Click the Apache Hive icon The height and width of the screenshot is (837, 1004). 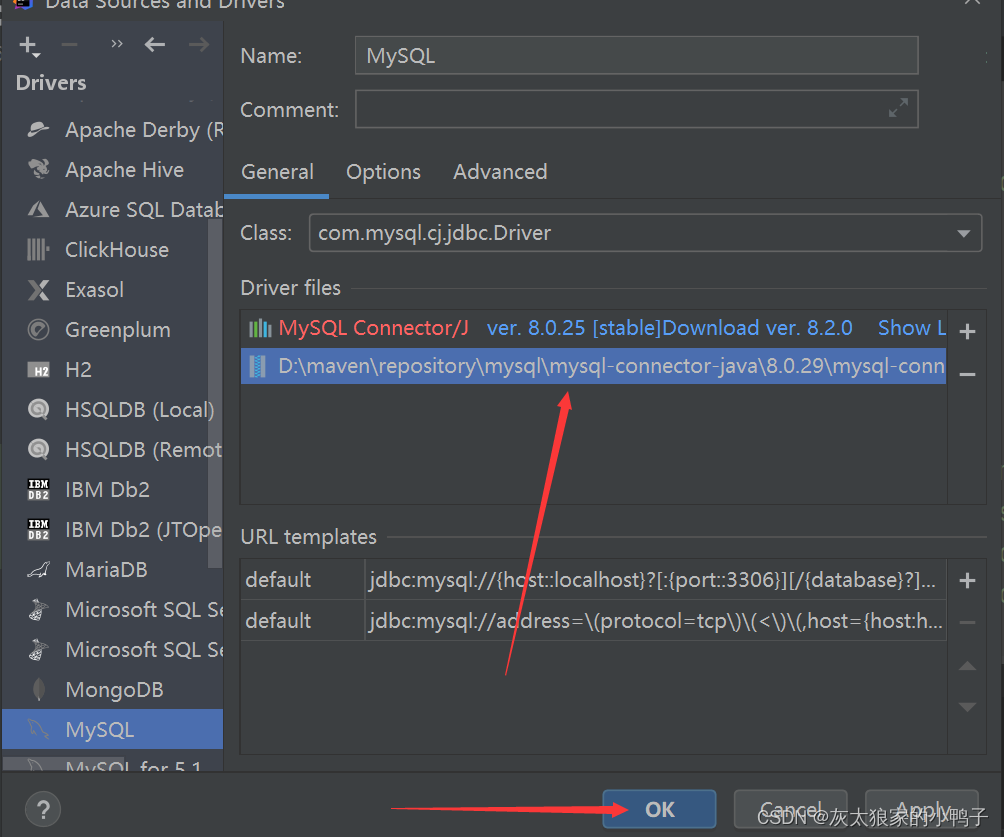(x=38, y=169)
